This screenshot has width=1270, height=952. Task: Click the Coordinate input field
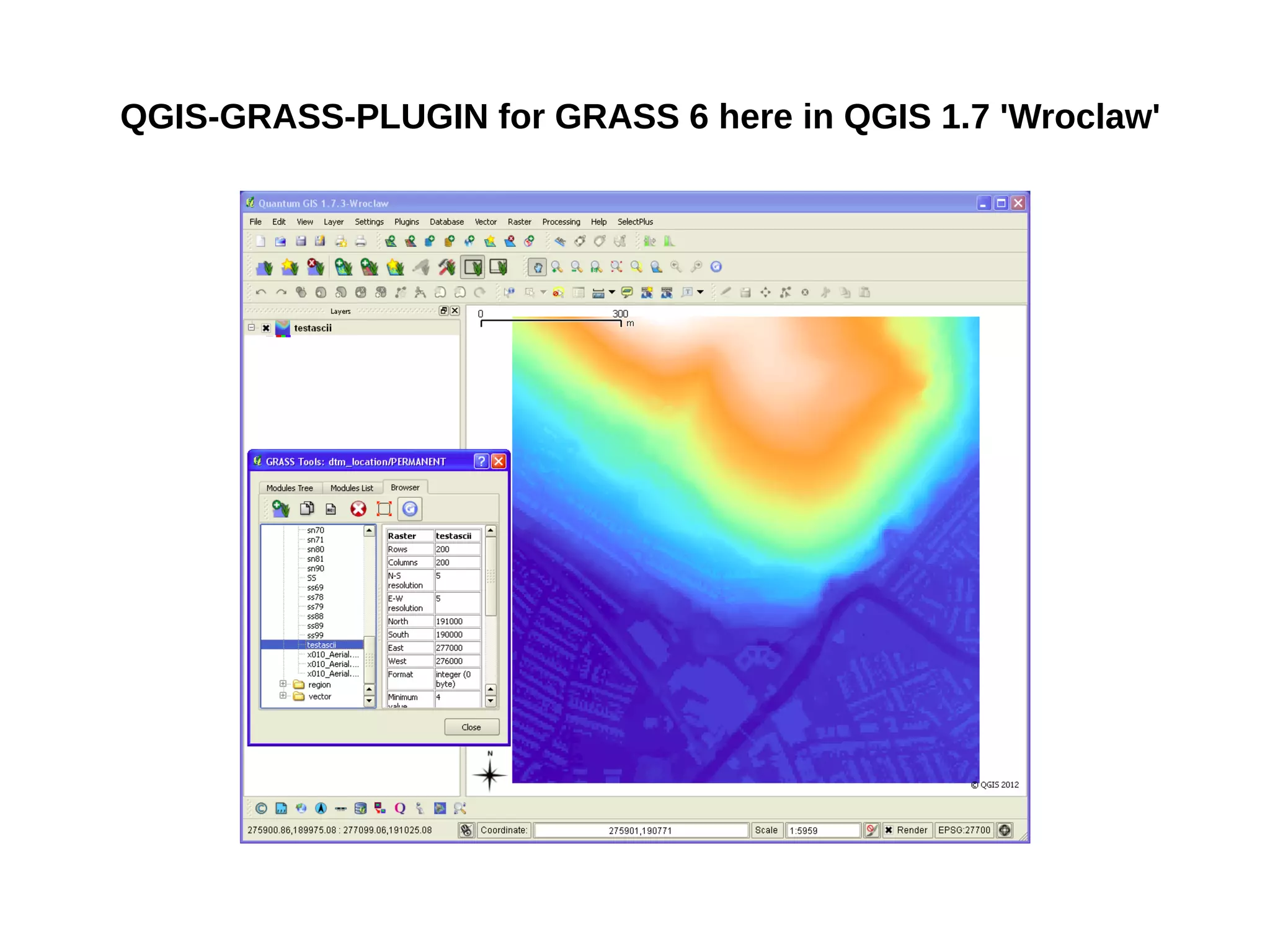pyautogui.click(x=641, y=830)
